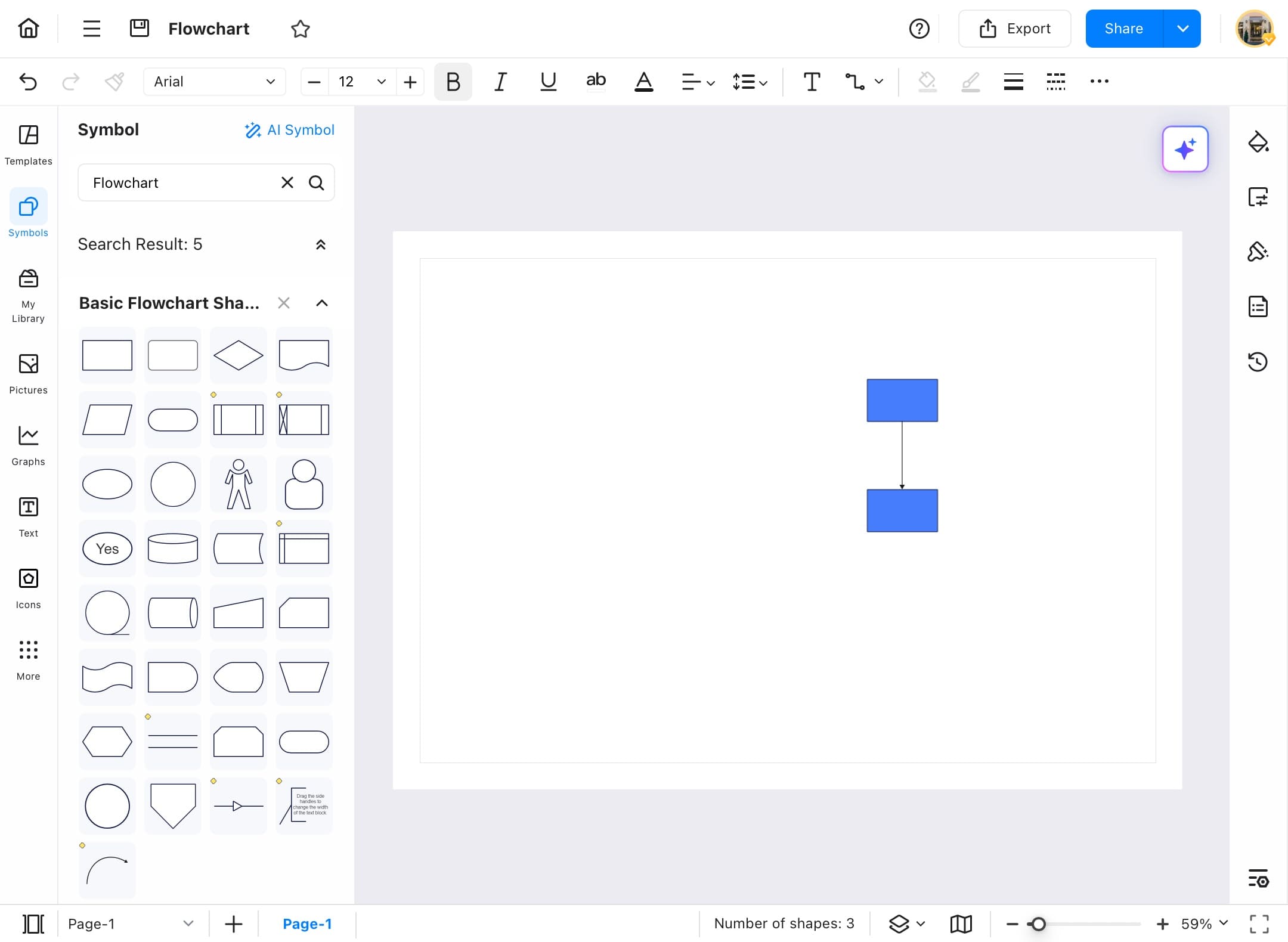Image resolution: width=1288 pixels, height=942 pixels.
Task: Open the version History panel icon
Action: tap(1258, 361)
